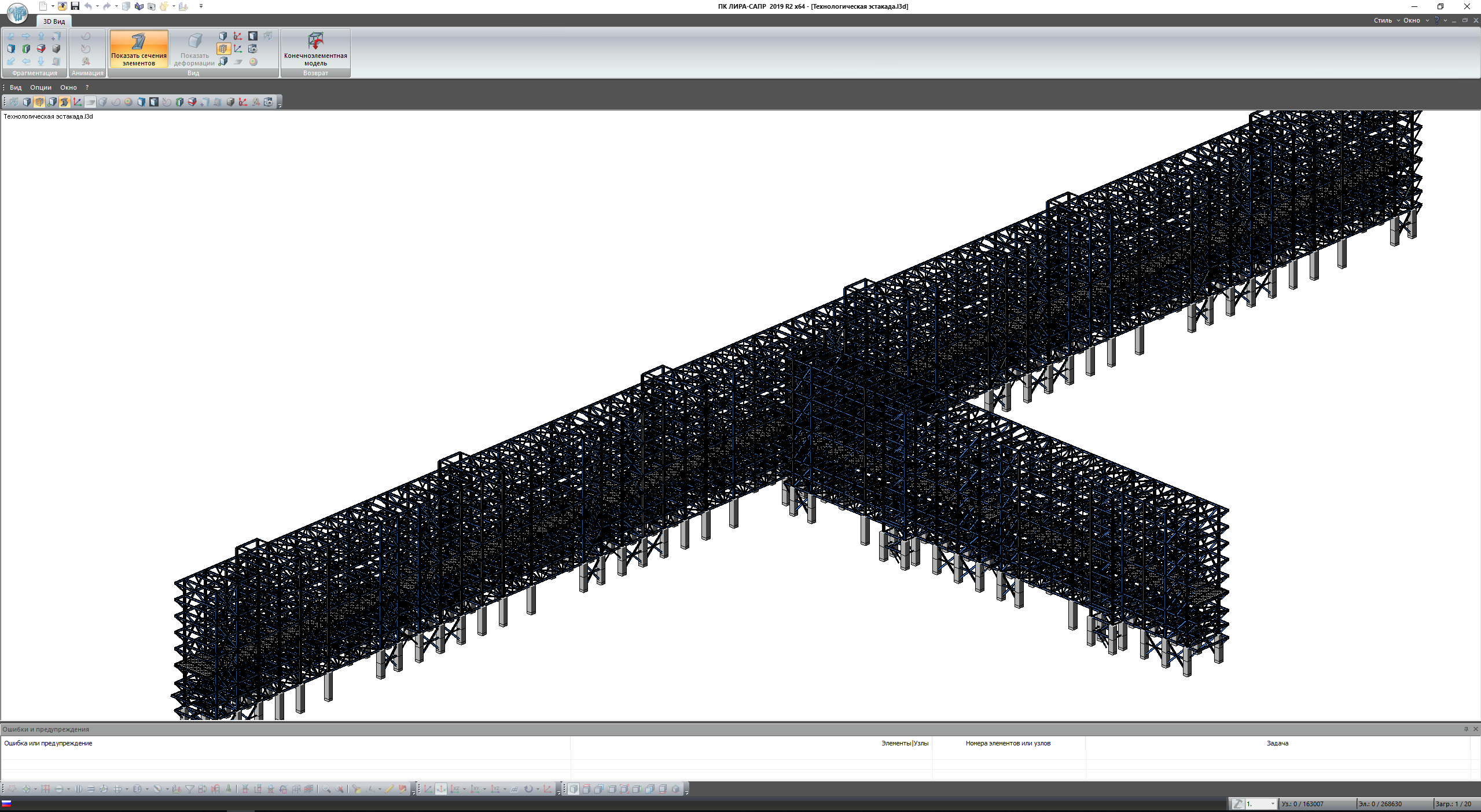The width and height of the screenshot is (1481, 812).
Task: Select the 3D Вид ribbon tab
Action: click(x=54, y=21)
